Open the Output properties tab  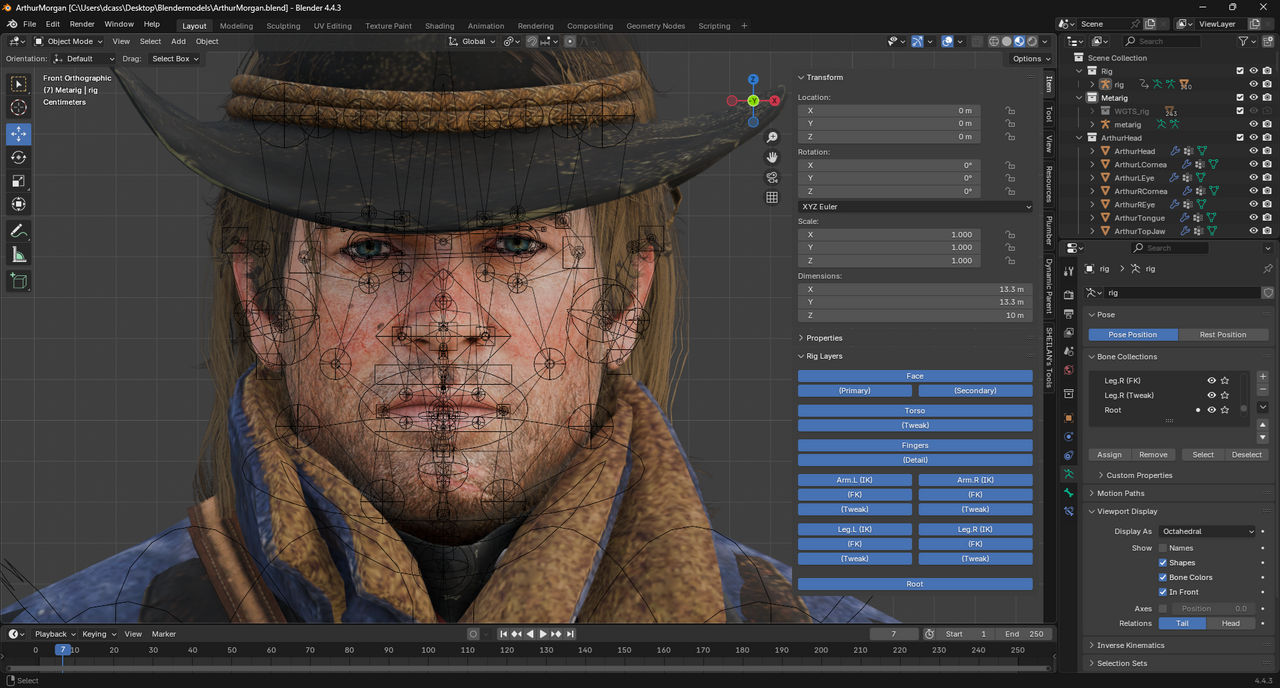1069,313
